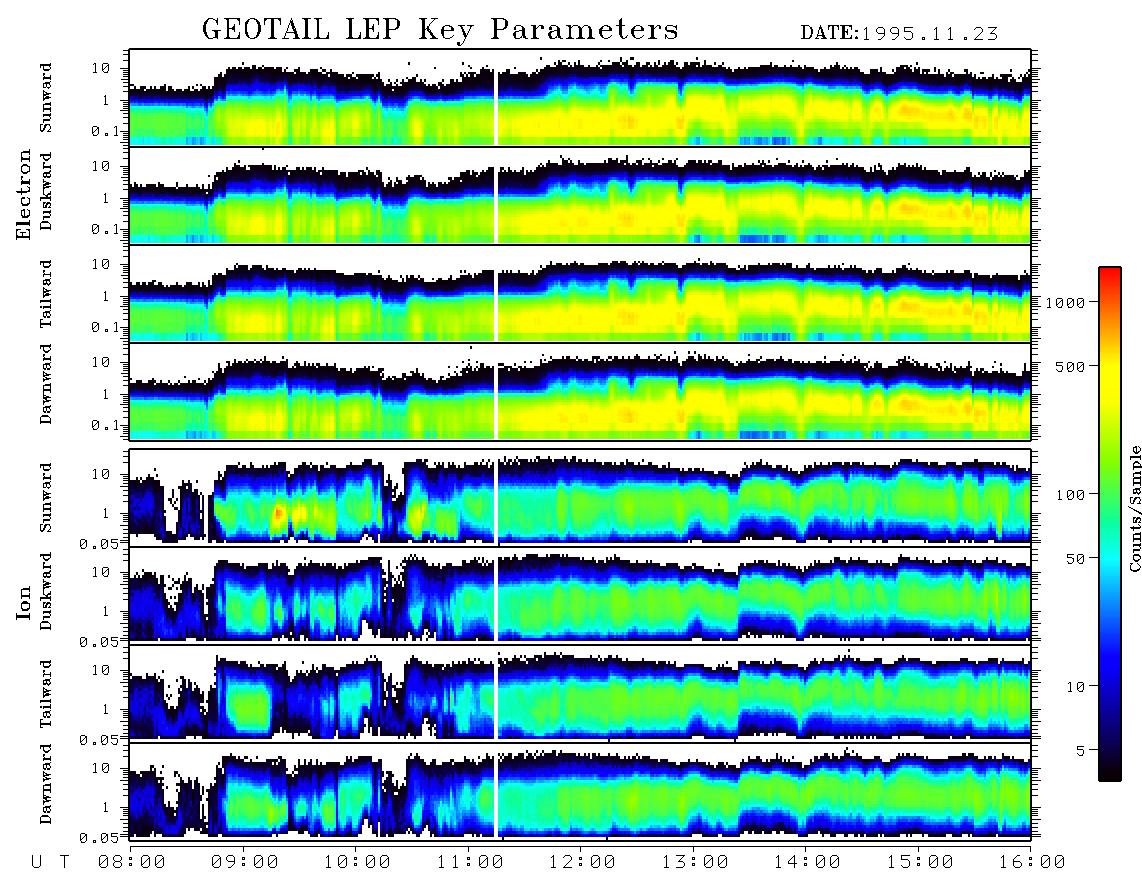
Task: Click the Ion Dawnward spectrogram panel
Action: [x=580, y=791]
